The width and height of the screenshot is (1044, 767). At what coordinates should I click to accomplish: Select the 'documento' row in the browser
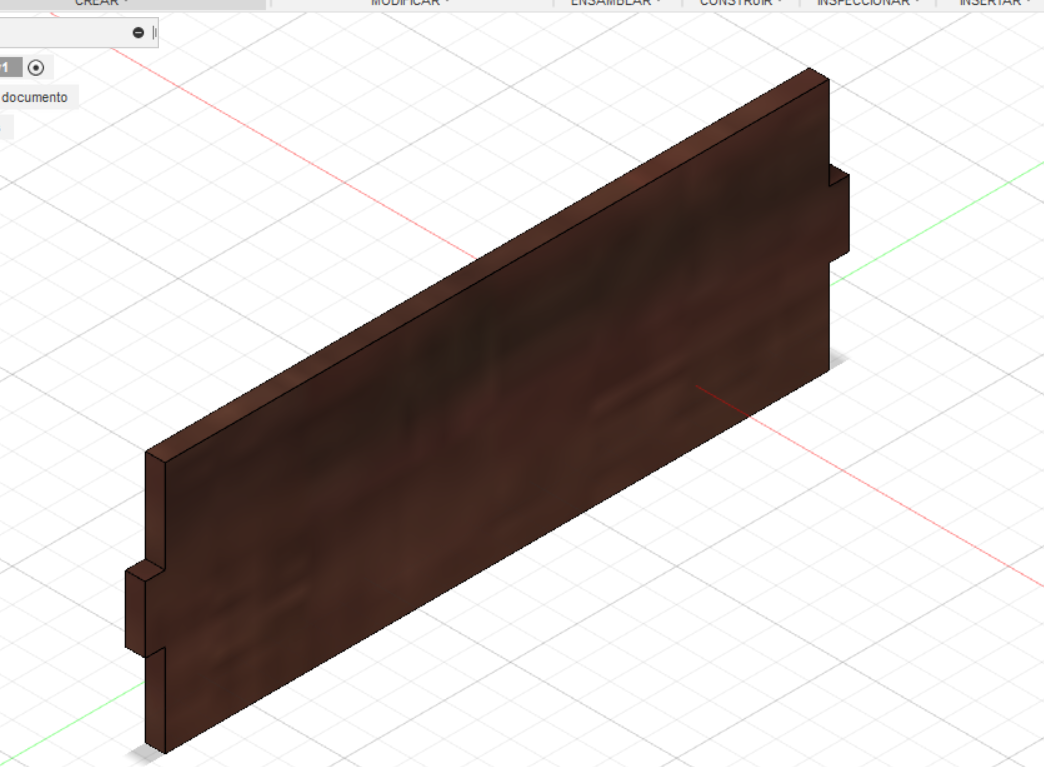(39, 97)
